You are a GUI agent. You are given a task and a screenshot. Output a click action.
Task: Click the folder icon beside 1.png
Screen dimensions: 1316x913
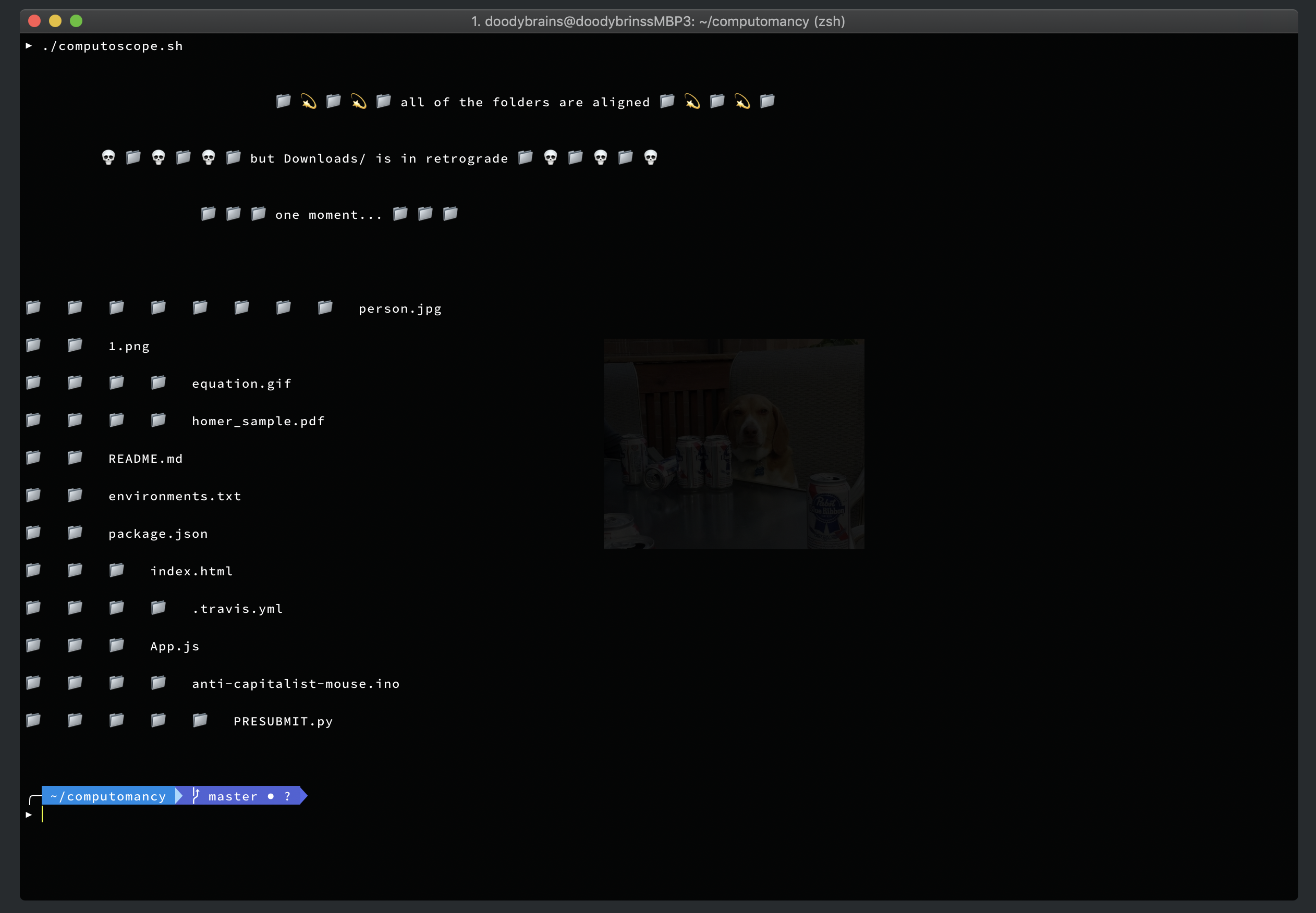coord(75,345)
